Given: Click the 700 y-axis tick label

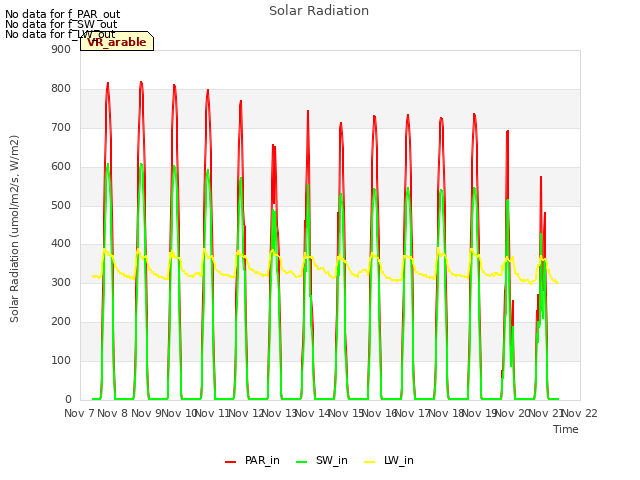Looking at the screenshot, I should (x=61, y=127).
